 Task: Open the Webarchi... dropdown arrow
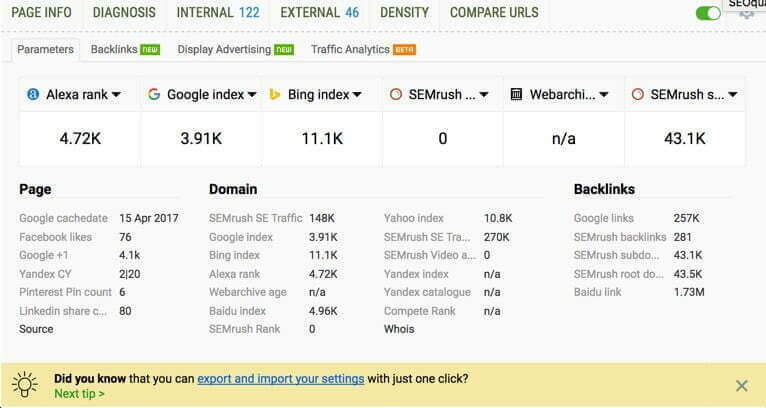(x=604, y=95)
